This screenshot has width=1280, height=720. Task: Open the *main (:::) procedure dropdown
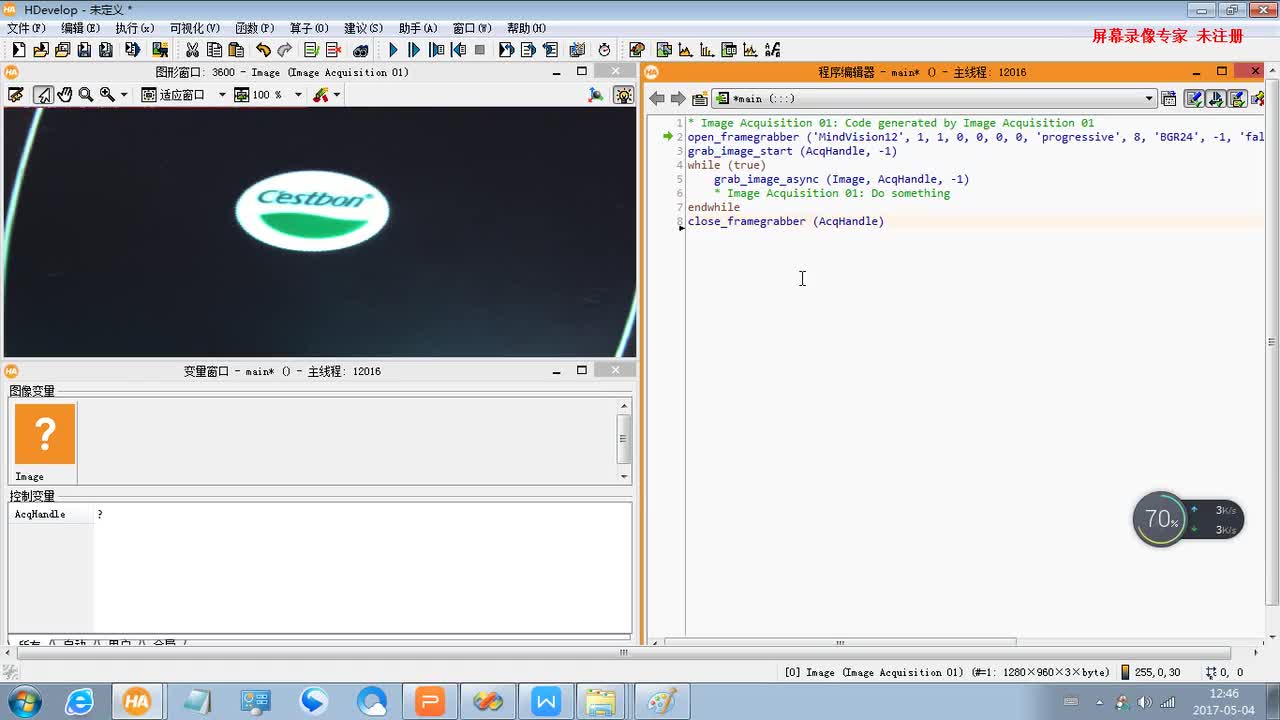(x=934, y=99)
